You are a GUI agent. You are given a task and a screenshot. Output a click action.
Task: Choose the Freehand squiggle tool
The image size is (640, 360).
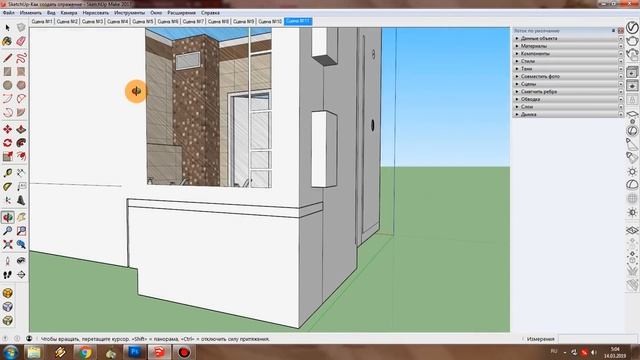click(21, 58)
